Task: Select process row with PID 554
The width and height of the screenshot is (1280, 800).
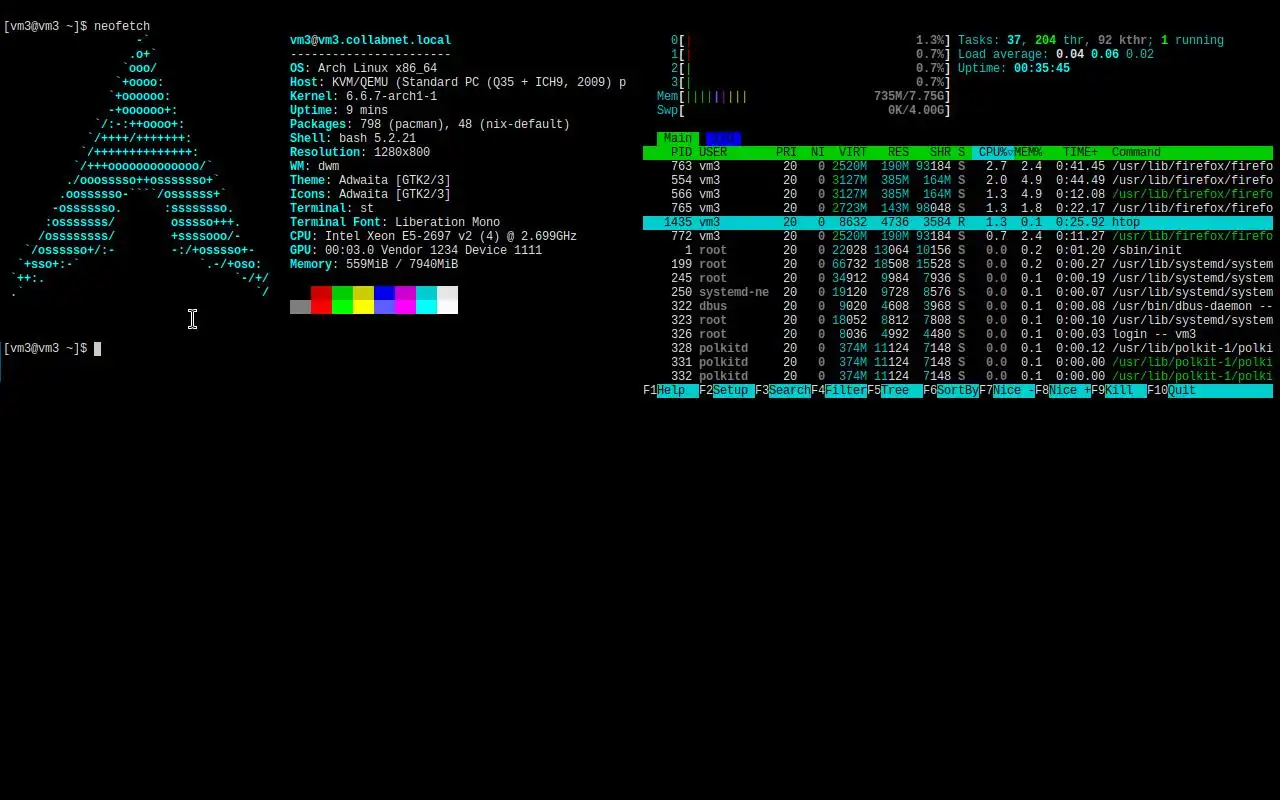Action: pyautogui.click(x=958, y=180)
